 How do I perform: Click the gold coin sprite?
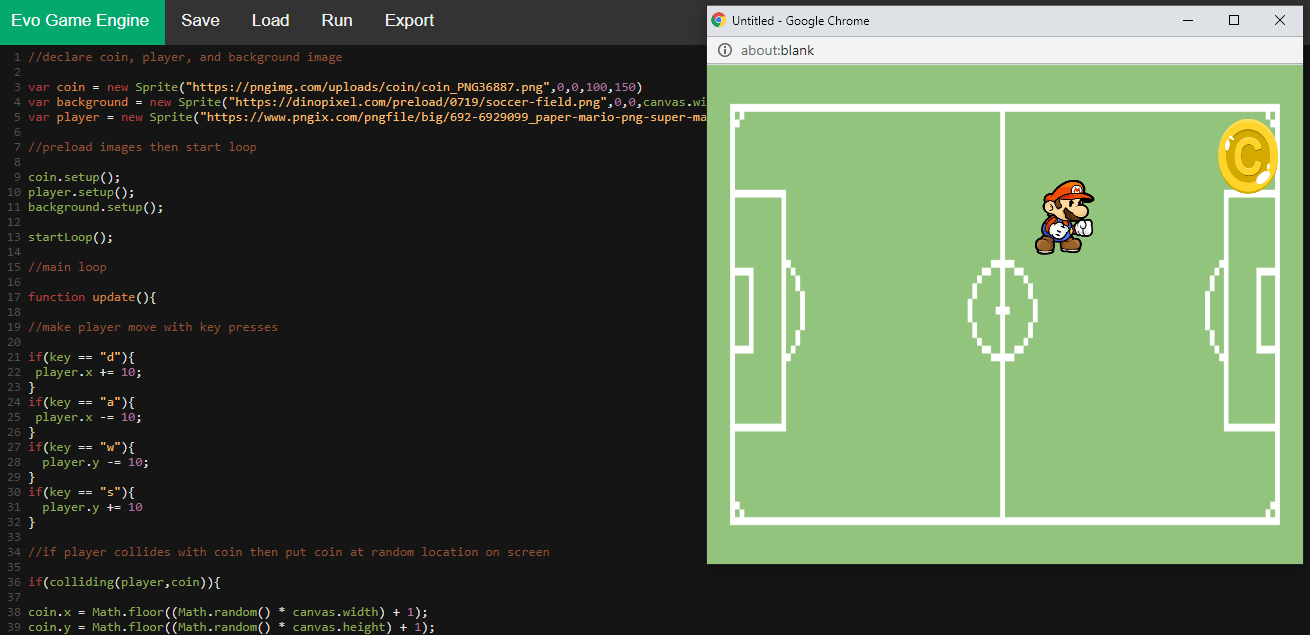tap(1247, 156)
